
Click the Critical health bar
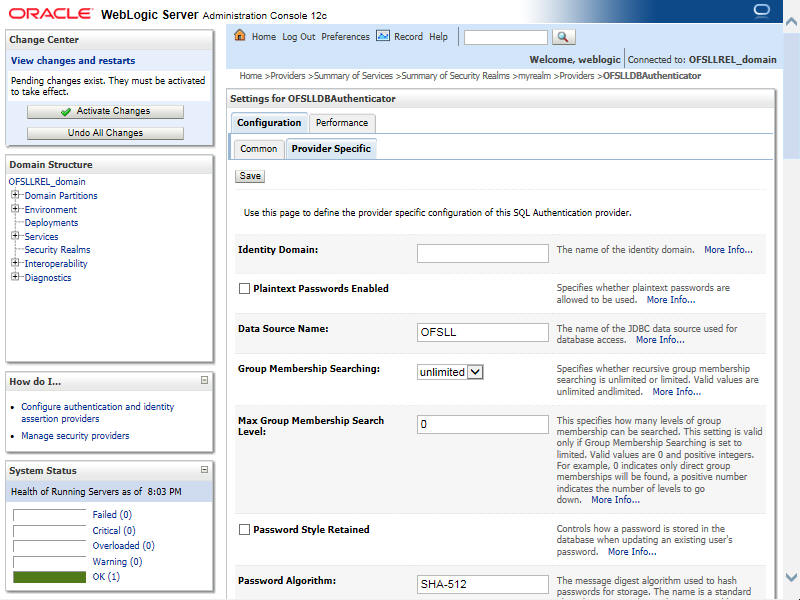pos(49,531)
